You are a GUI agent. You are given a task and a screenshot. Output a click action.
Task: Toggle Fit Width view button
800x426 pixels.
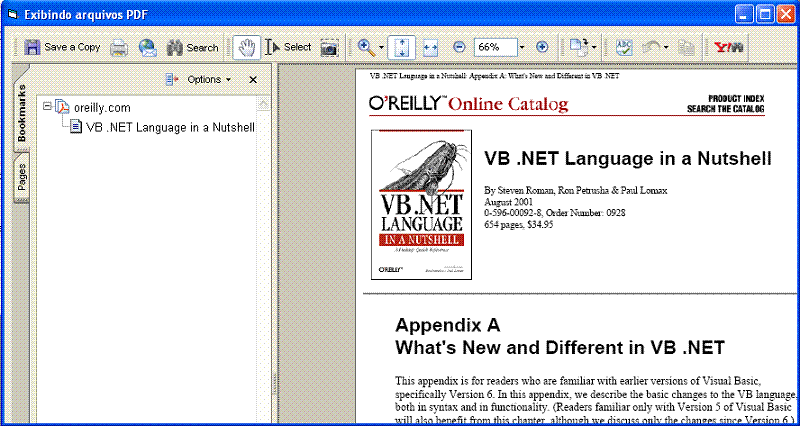coord(431,47)
